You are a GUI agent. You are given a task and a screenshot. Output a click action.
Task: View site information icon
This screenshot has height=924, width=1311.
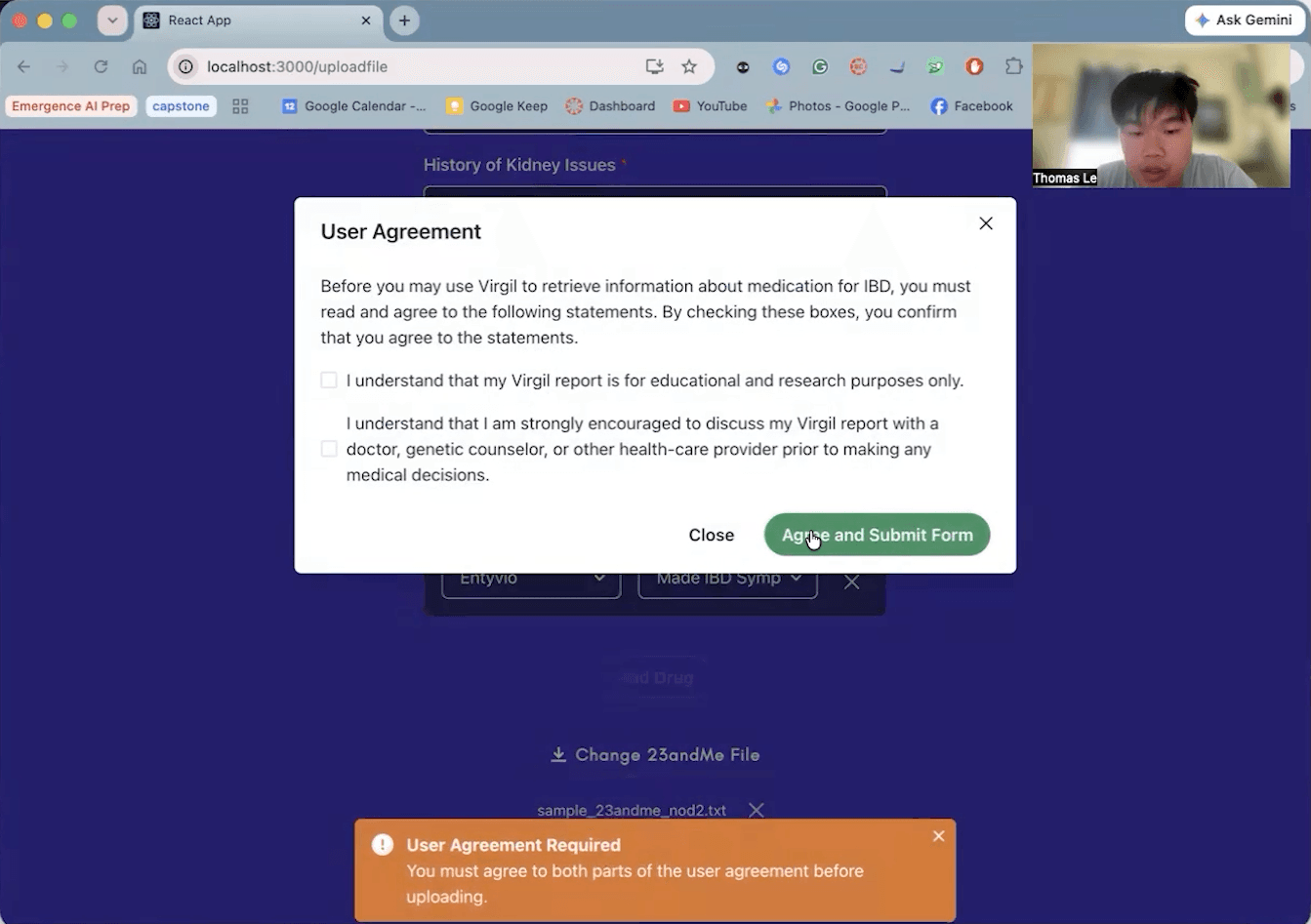pos(185,66)
